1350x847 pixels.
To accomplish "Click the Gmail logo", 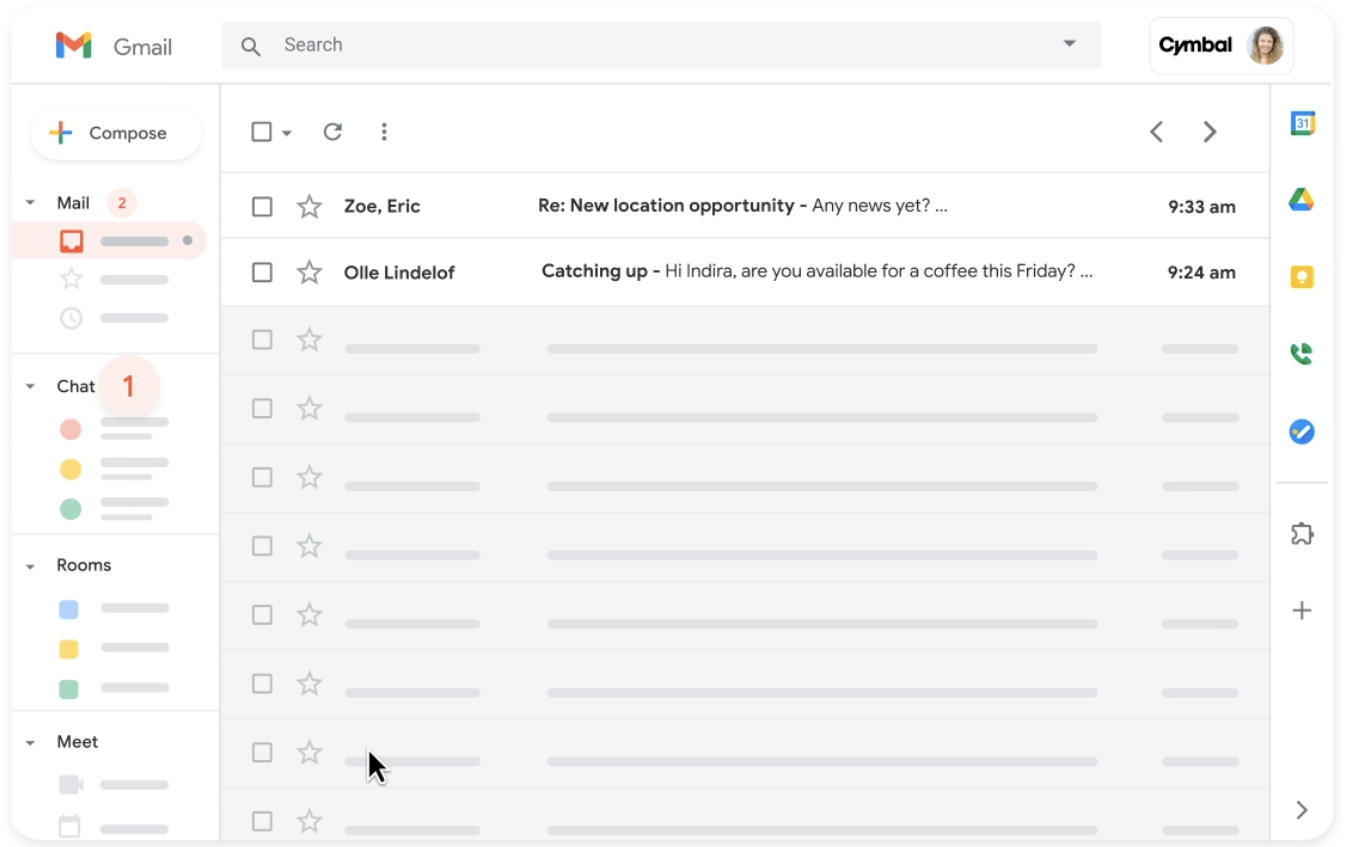I will click(x=113, y=45).
